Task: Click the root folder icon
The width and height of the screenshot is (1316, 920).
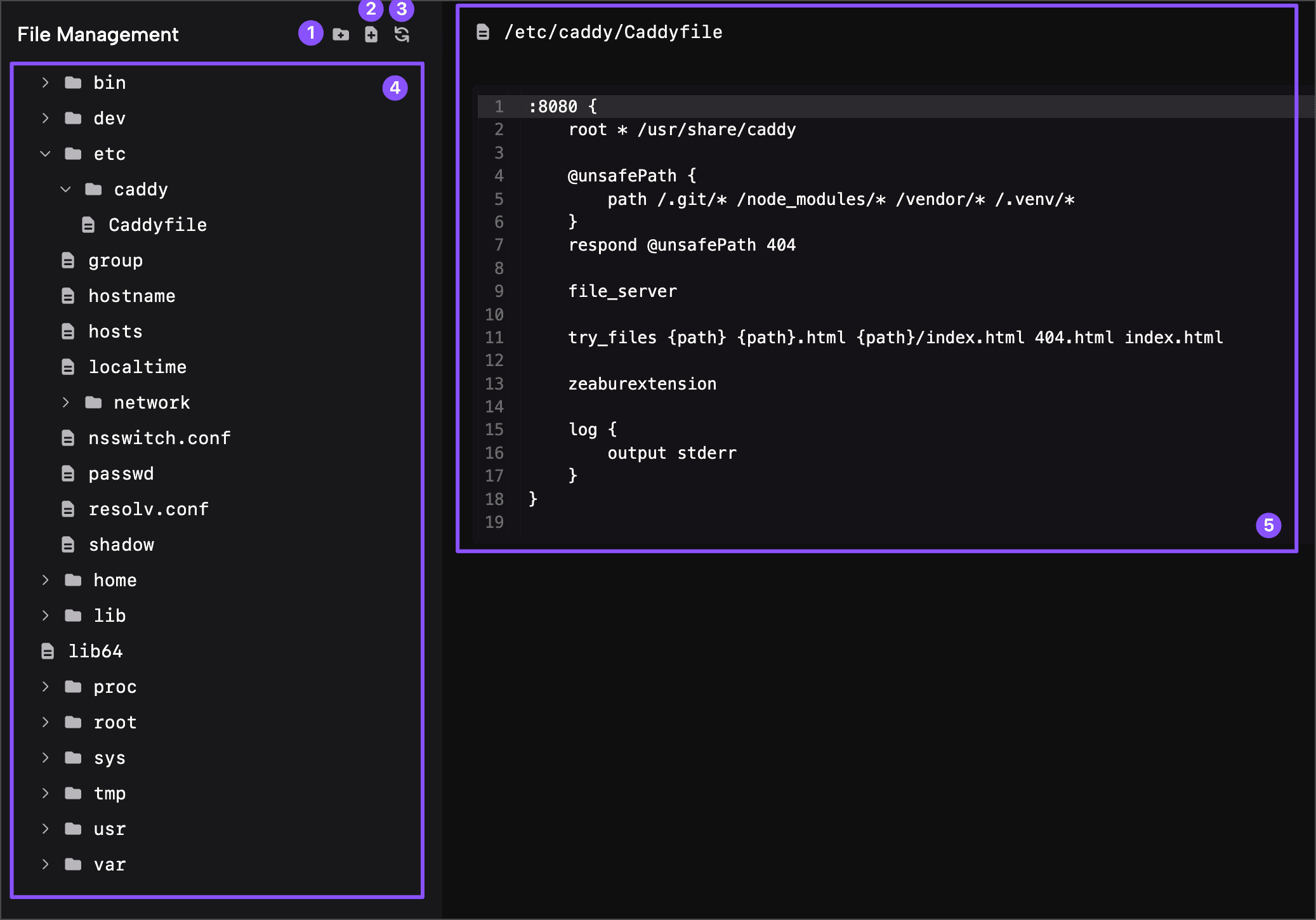Action: 73,722
